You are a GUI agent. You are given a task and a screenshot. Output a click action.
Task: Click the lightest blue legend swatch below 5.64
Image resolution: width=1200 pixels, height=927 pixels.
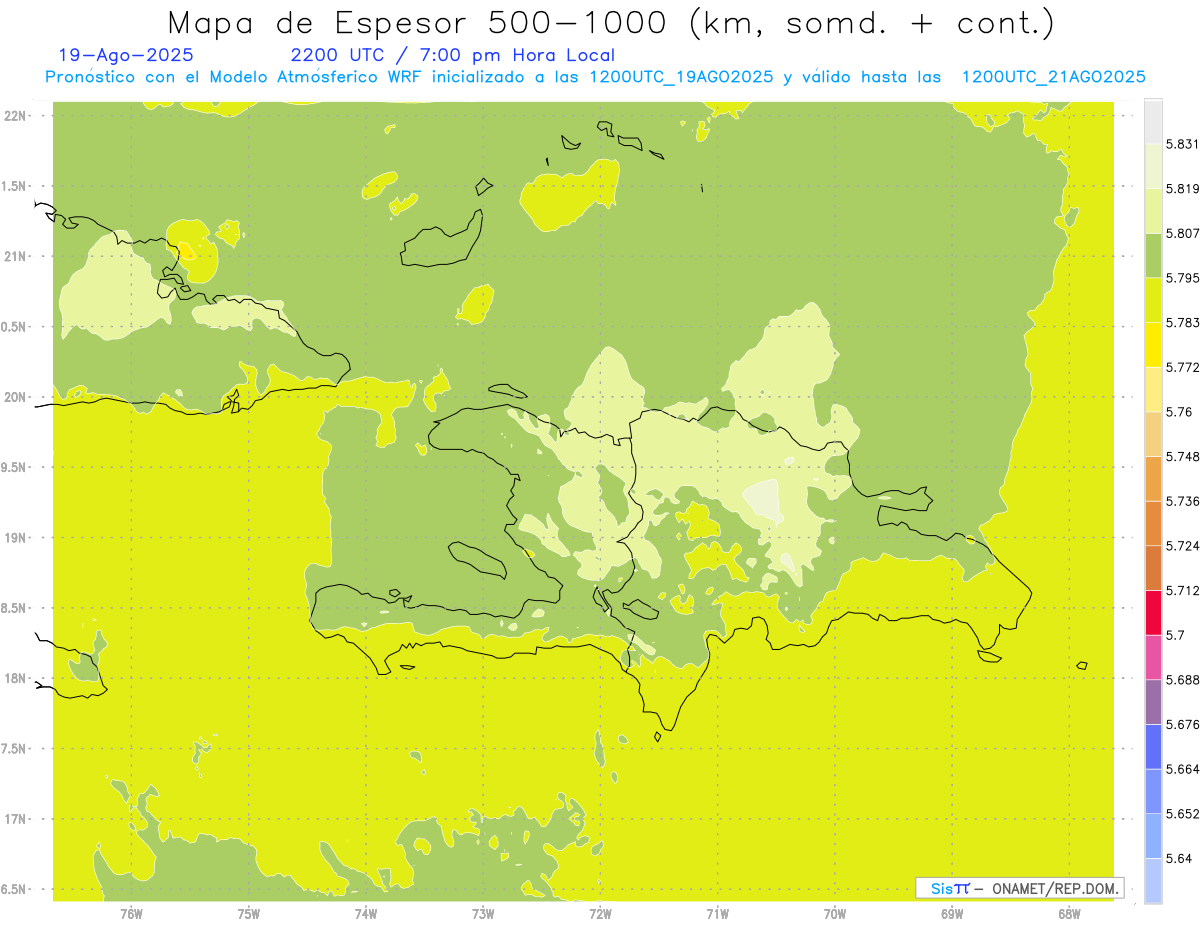point(1153,880)
